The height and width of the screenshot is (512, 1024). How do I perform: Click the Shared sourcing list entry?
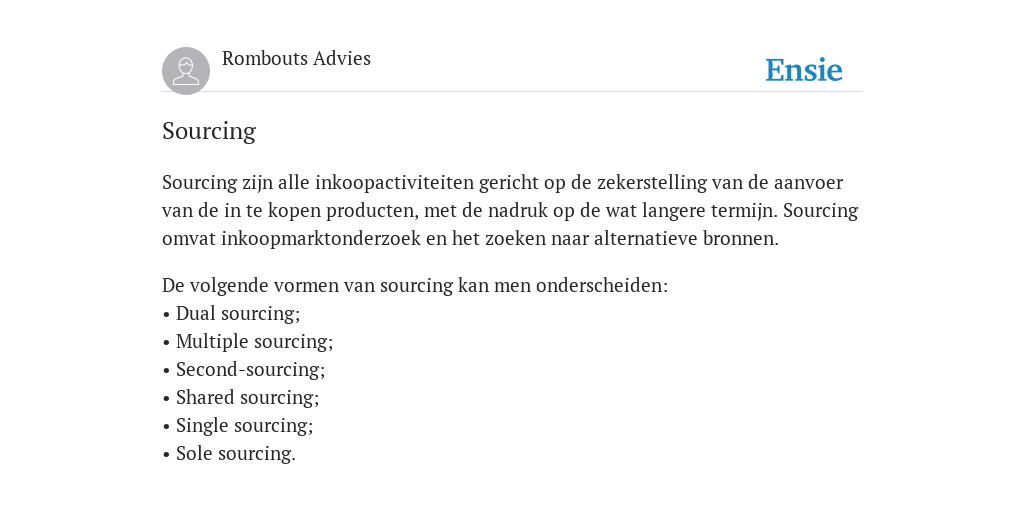point(240,398)
